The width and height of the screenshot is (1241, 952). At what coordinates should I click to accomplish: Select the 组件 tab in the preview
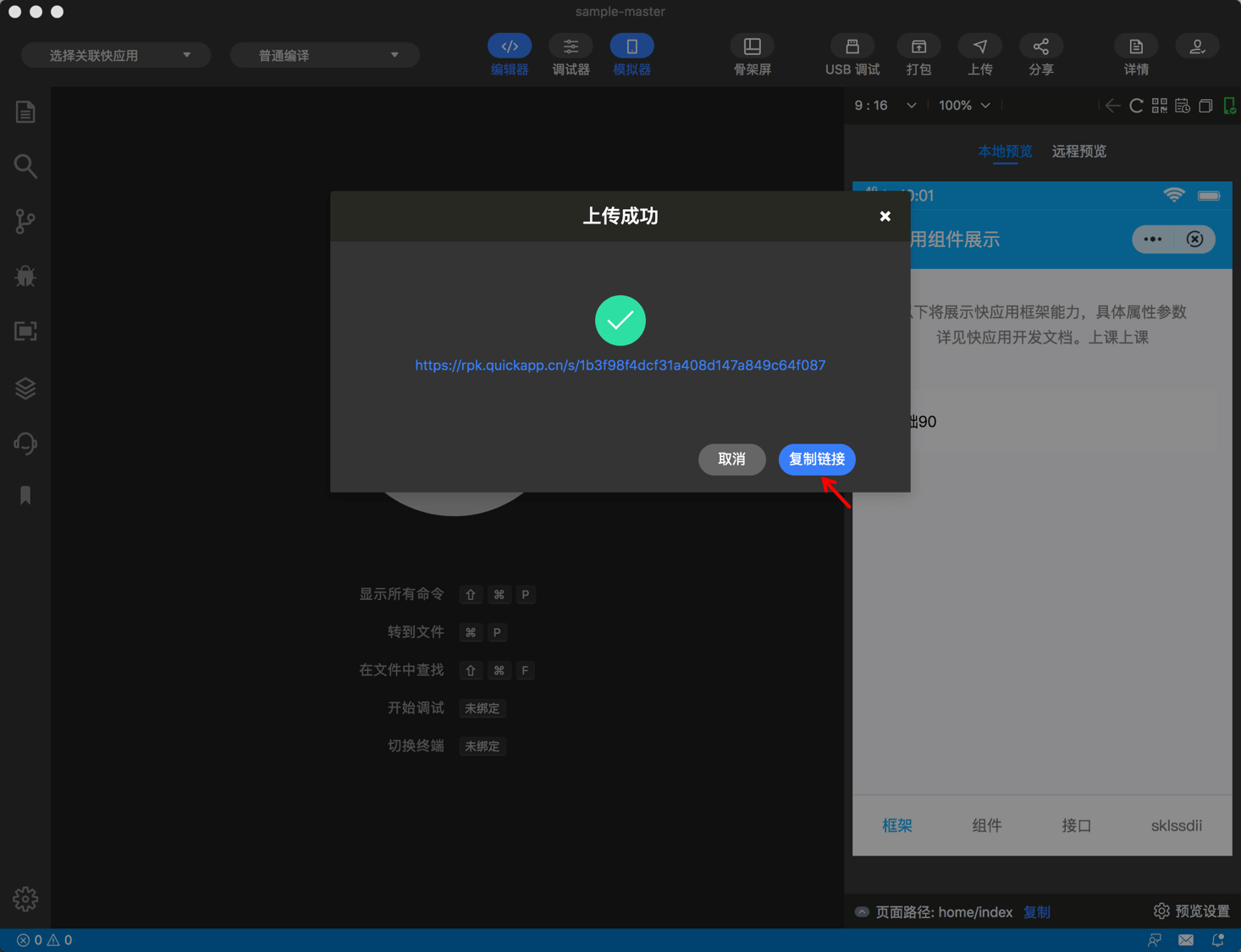(986, 825)
